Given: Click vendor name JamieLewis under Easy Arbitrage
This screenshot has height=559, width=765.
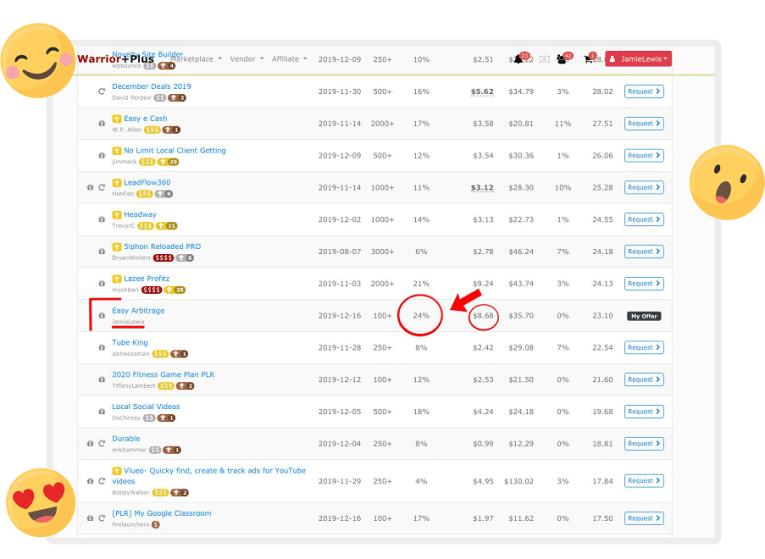Looking at the screenshot, I should pyautogui.click(x=128, y=322).
